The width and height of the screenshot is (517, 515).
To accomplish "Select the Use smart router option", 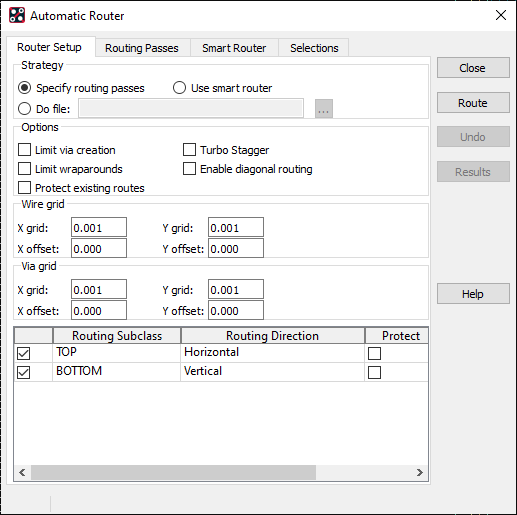I will [179, 88].
